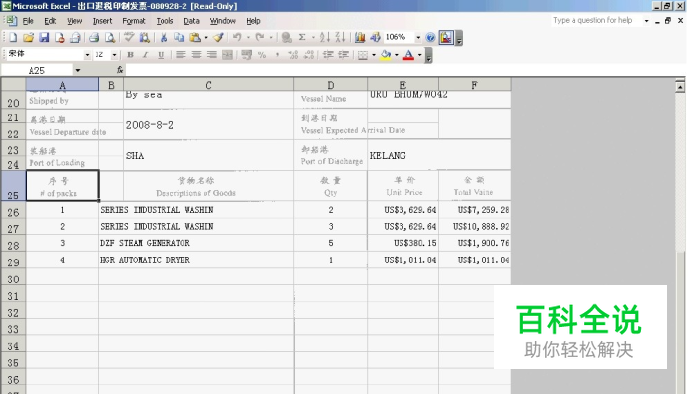Screen dimensions: 692x394
Task: Align cell text left
Action: point(181,55)
